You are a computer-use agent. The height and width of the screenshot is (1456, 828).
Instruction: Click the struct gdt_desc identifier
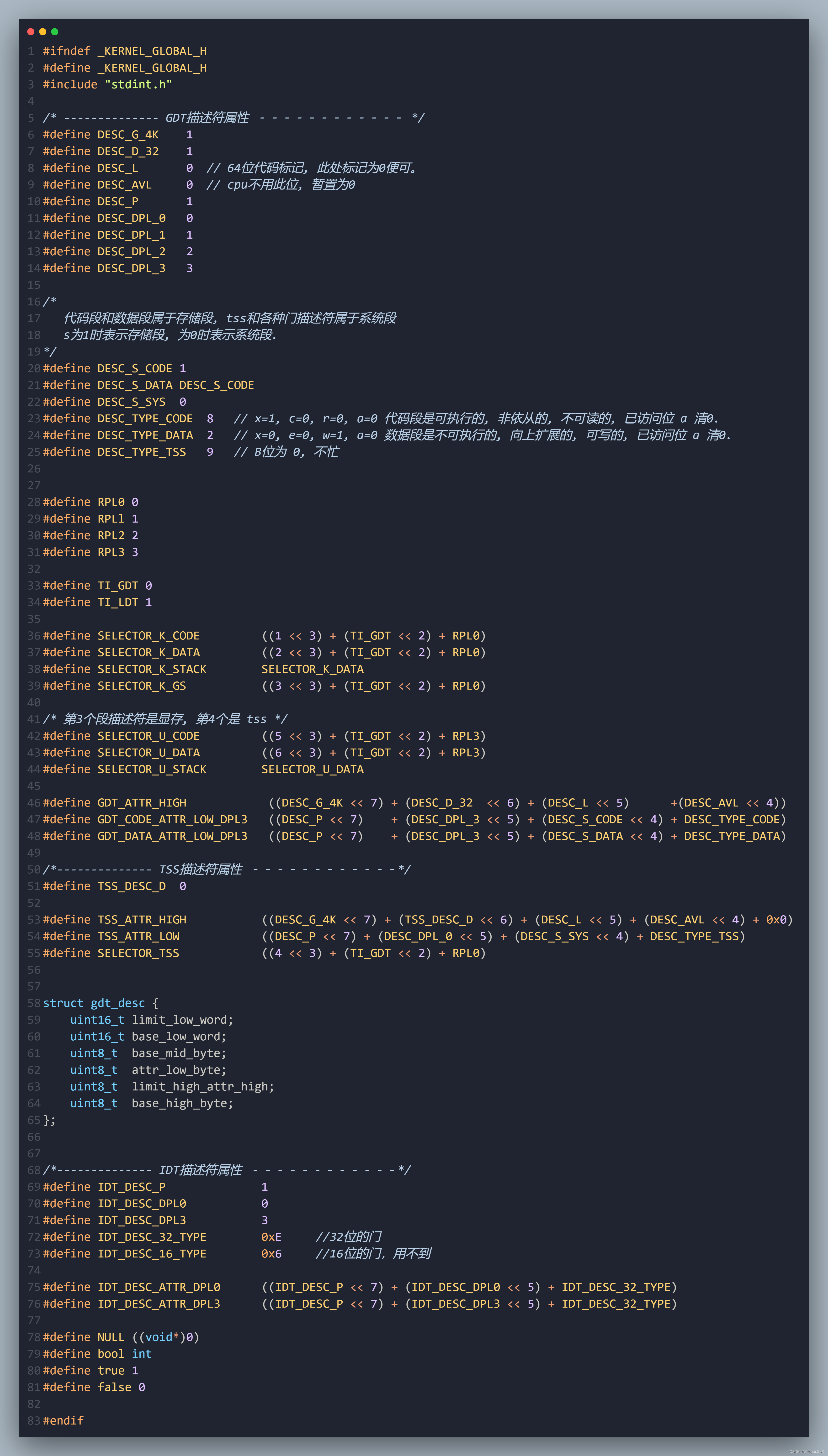coord(118,1003)
